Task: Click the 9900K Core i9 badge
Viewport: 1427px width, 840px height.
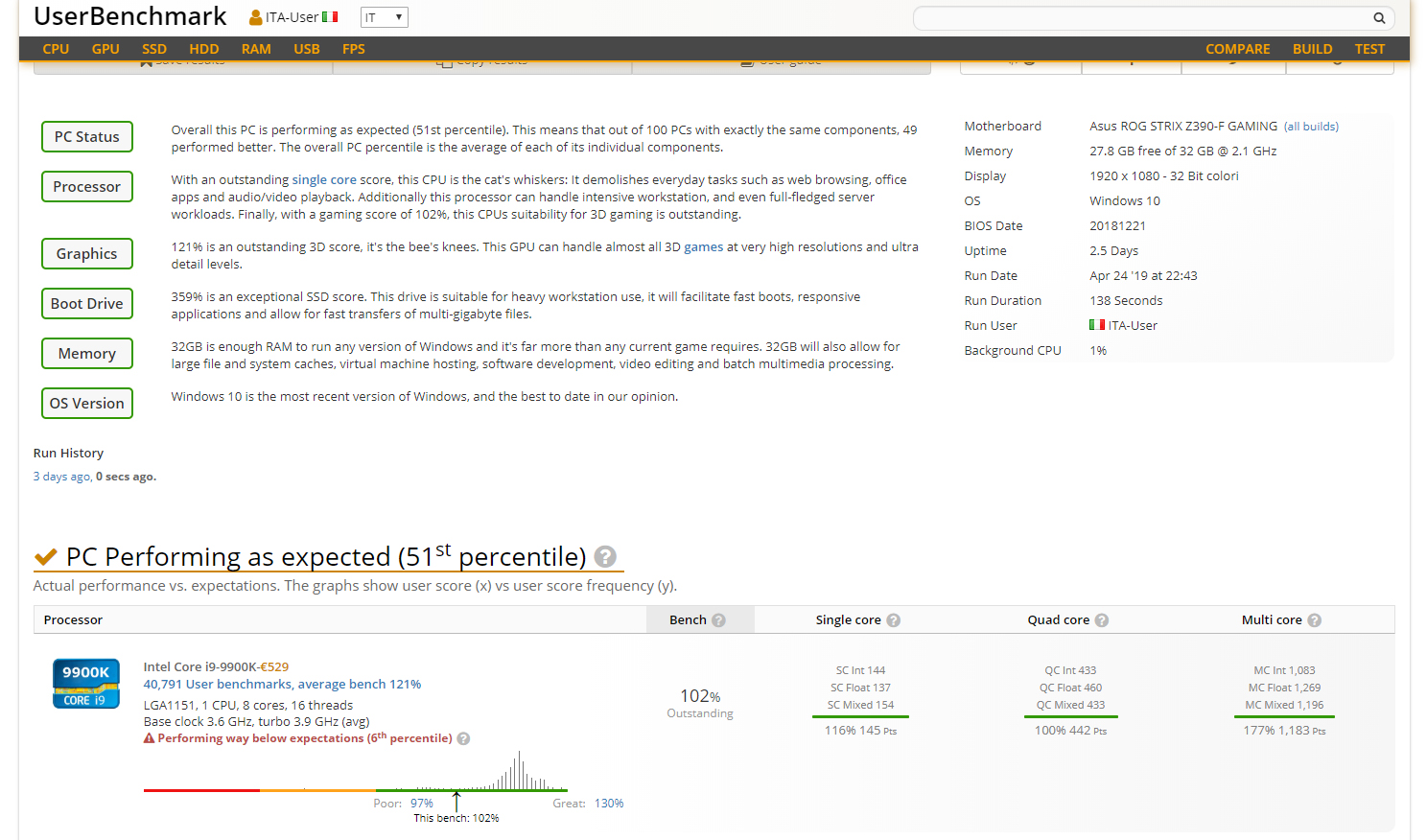Action: pyautogui.click(x=86, y=684)
